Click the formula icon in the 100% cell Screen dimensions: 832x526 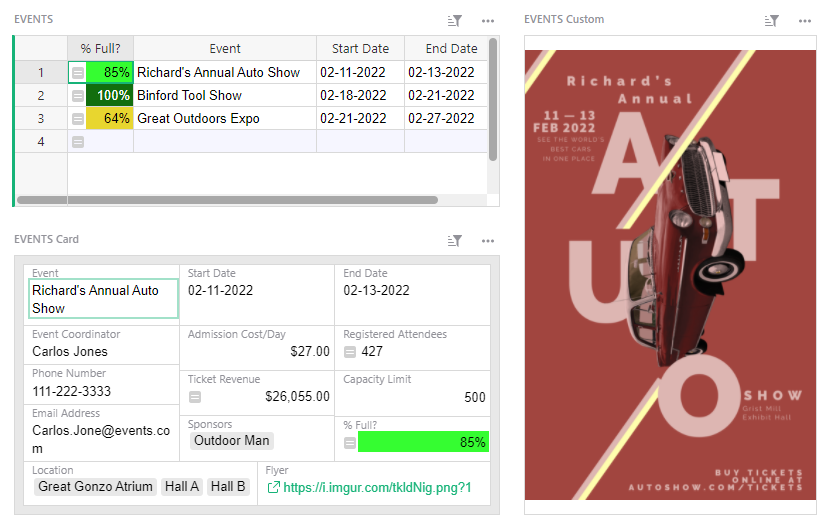[78, 96]
